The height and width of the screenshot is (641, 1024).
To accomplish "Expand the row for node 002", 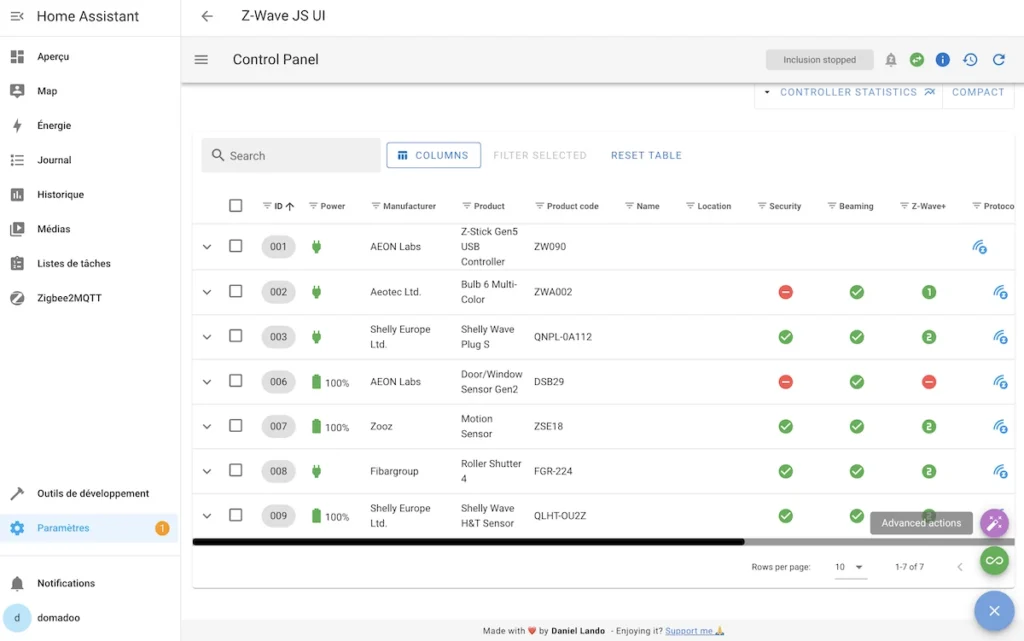I will coord(207,292).
